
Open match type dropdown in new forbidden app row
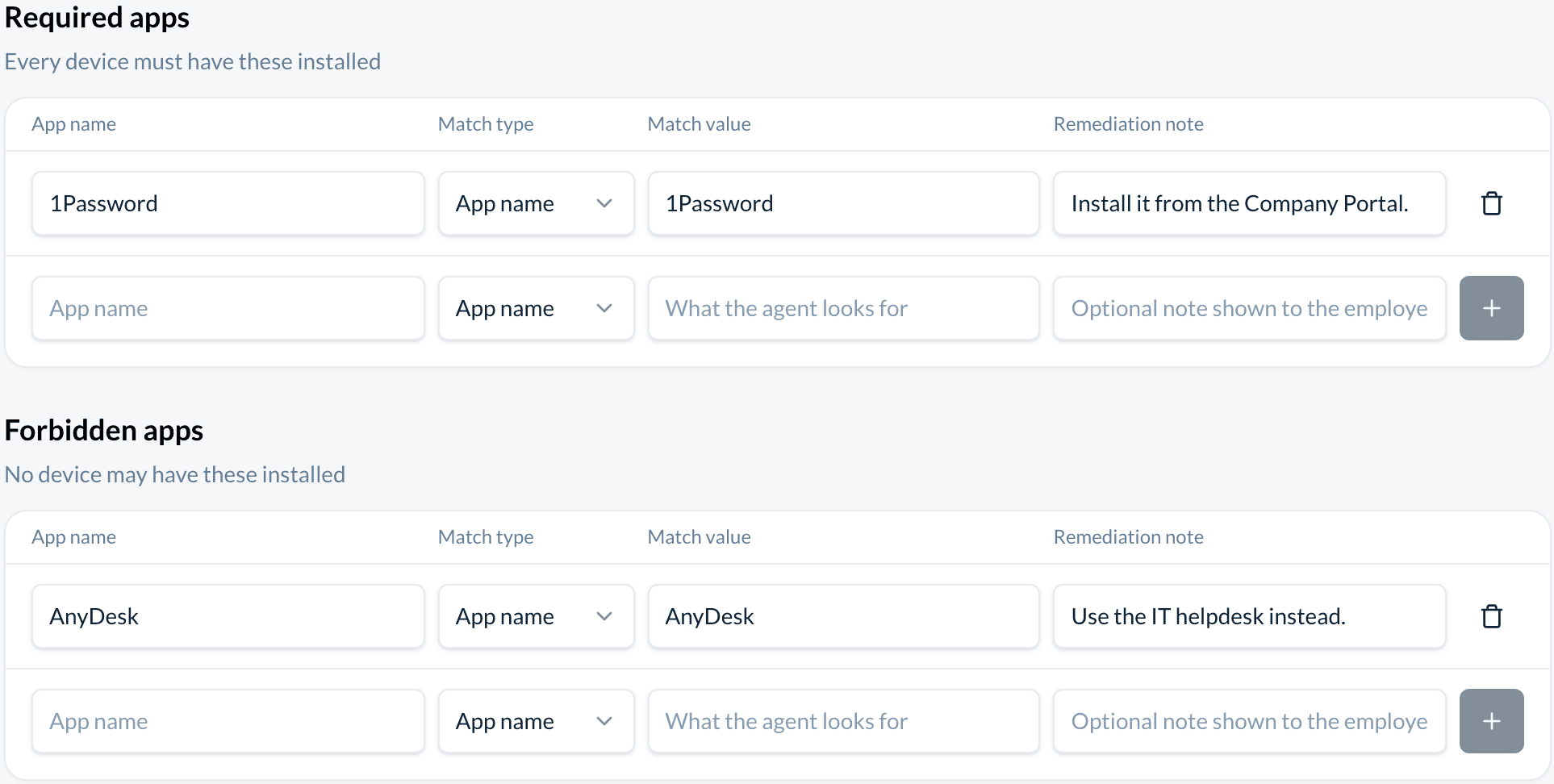(x=536, y=721)
